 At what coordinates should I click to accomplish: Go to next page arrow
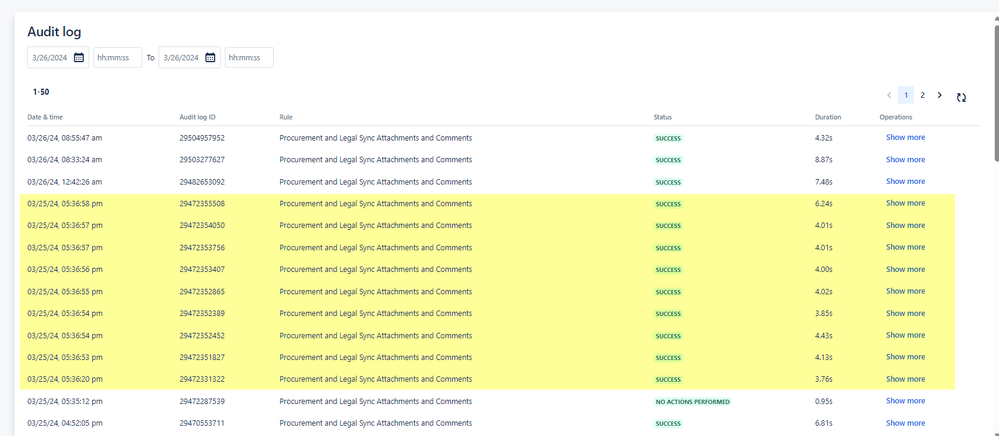click(x=939, y=95)
